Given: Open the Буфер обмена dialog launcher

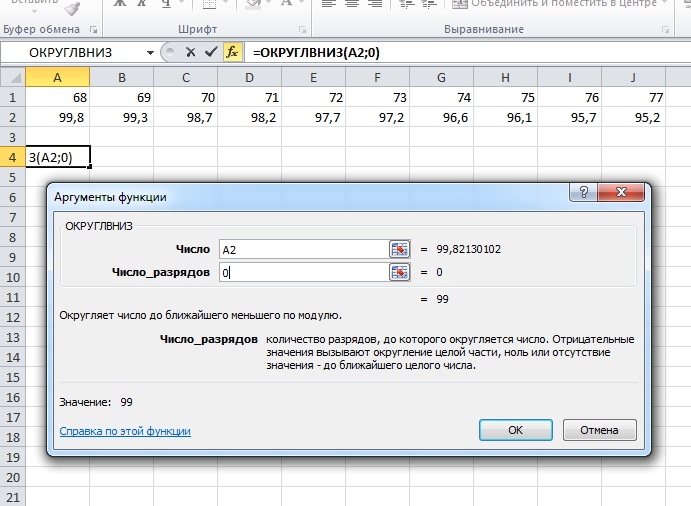Looking at the screenshot, I should [93, 30].
